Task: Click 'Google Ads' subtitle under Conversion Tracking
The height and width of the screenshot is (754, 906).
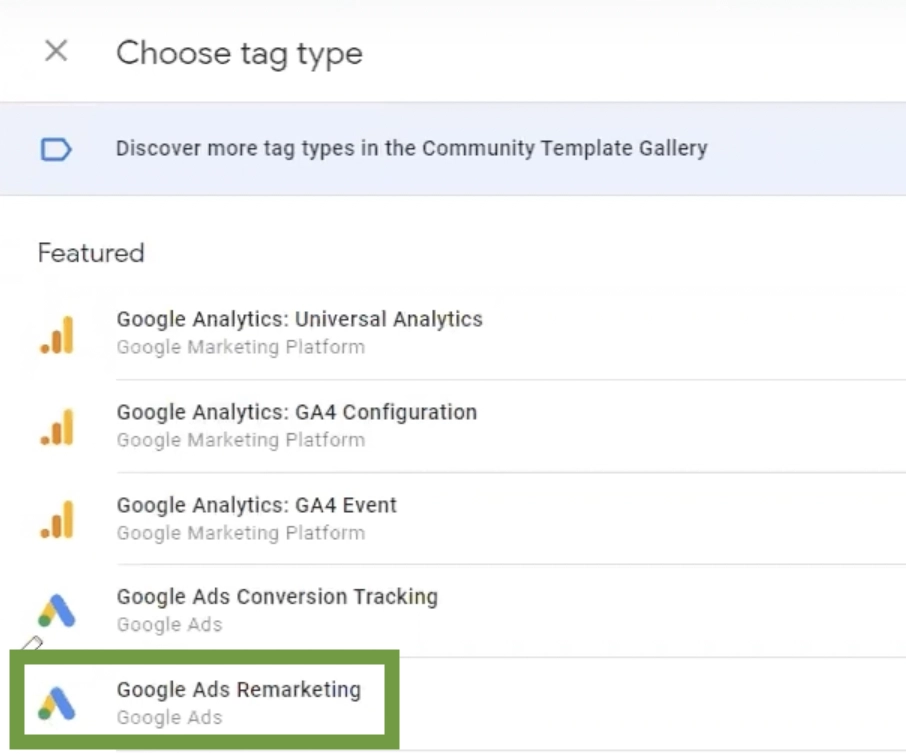Action: tap(169, 625)
